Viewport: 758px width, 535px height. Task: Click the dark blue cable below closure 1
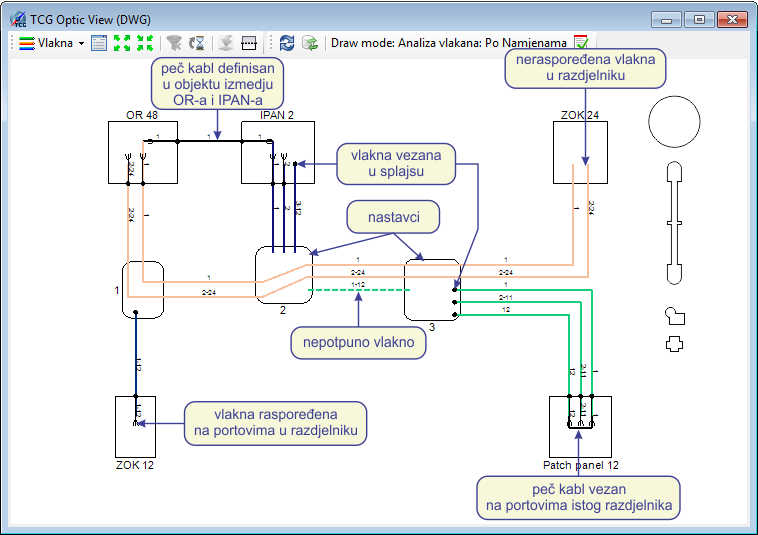click(136, 354)
